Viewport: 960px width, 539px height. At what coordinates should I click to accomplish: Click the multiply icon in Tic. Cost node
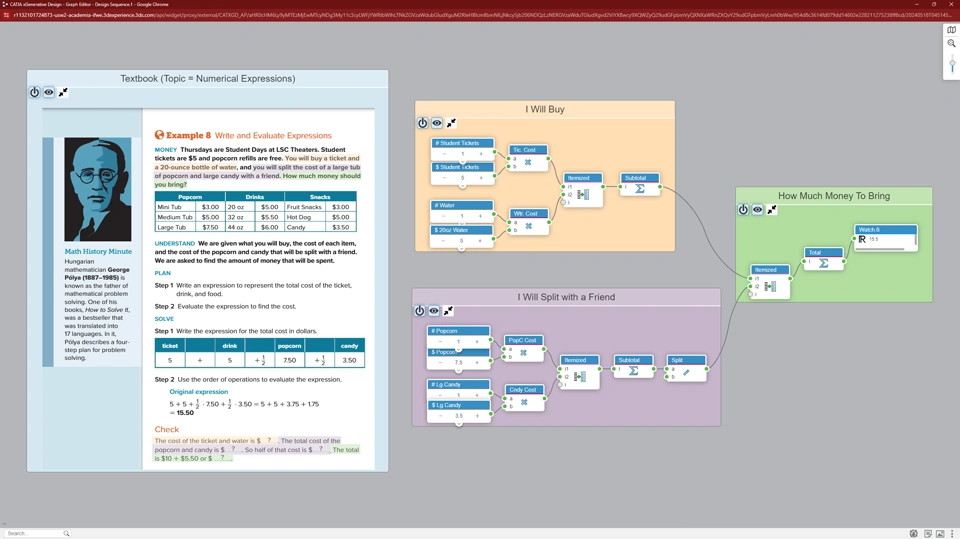[x=528, y=162]
